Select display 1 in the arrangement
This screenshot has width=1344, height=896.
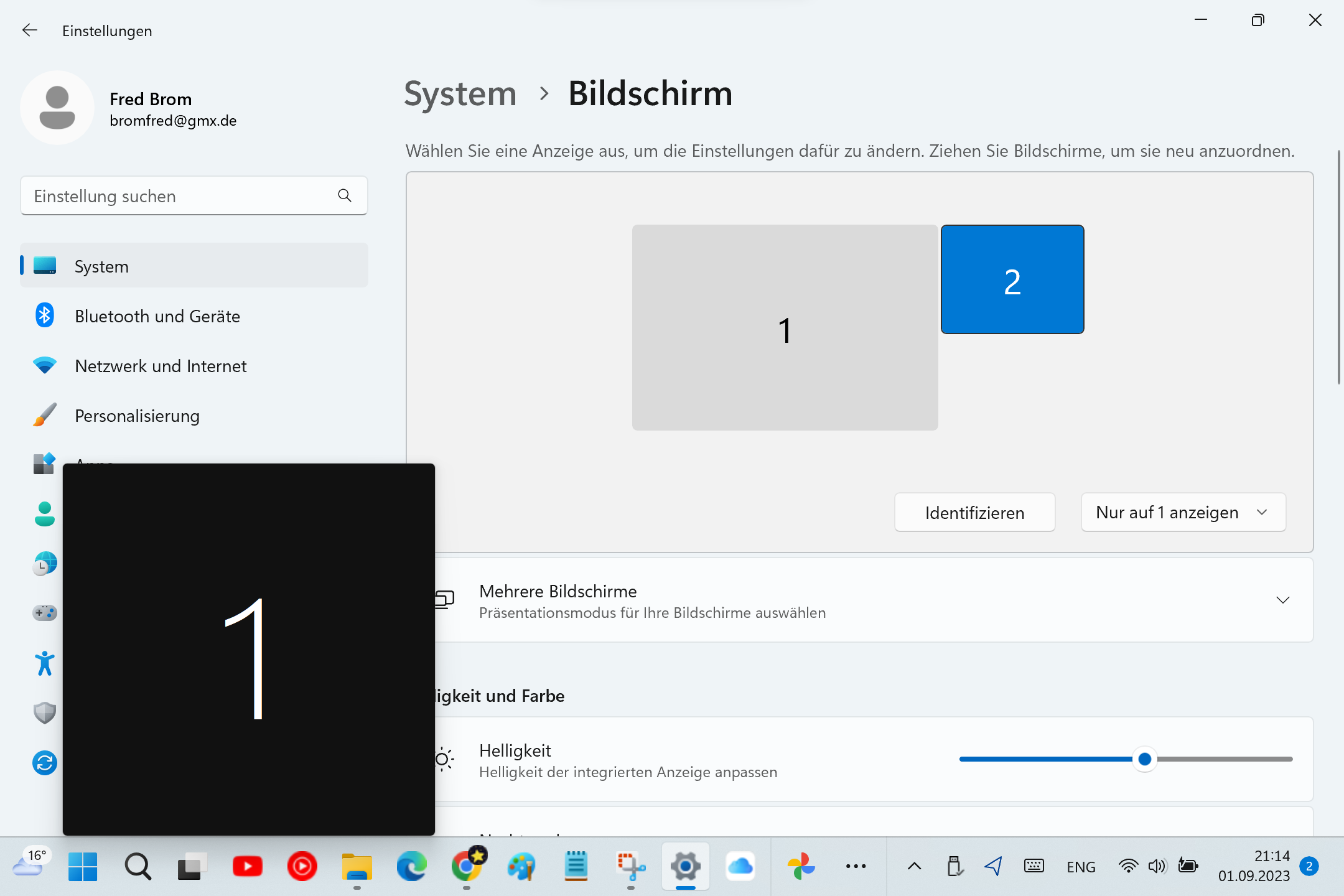click(785, 328)
